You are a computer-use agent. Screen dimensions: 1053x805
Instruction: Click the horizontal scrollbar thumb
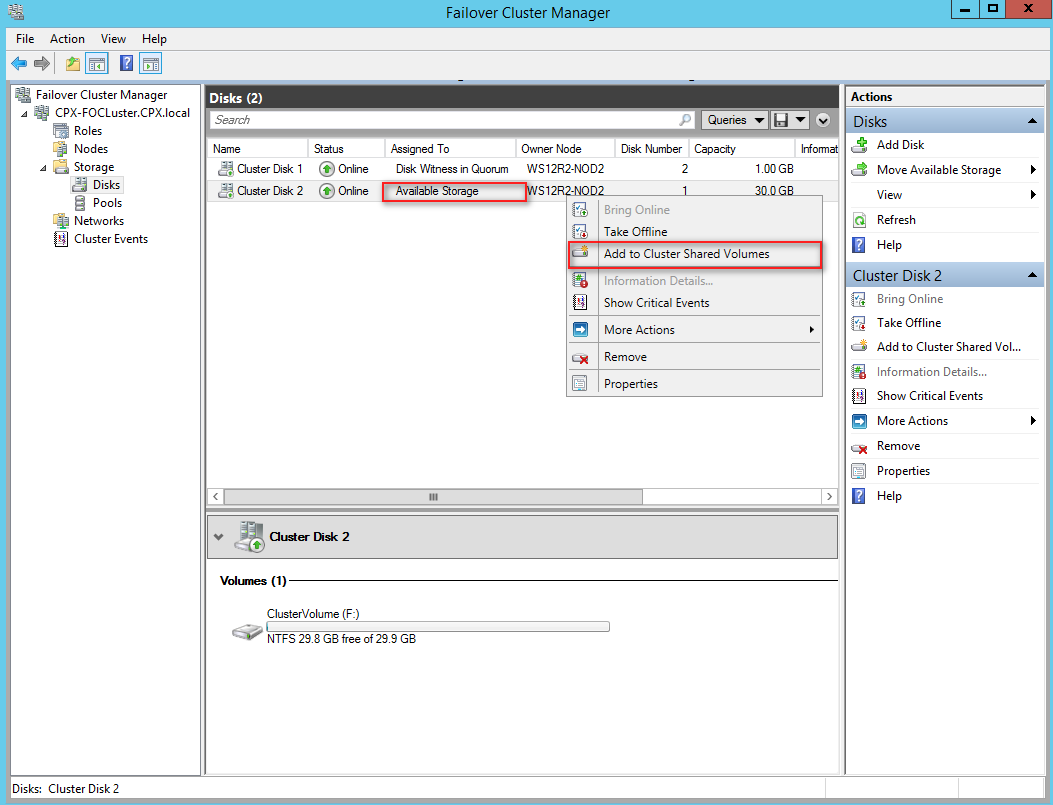(433, 497)
